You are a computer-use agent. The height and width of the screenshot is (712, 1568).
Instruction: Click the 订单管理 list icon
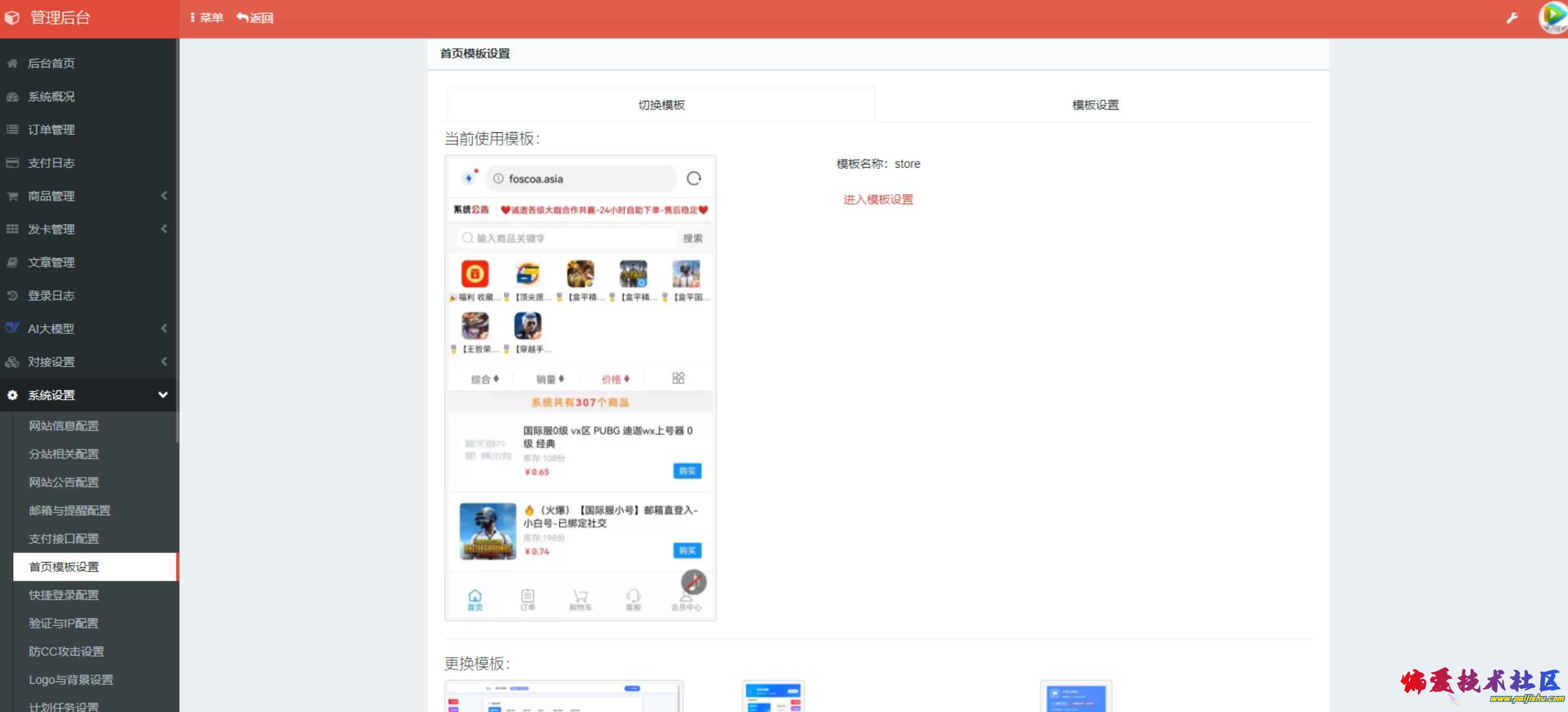12,130
